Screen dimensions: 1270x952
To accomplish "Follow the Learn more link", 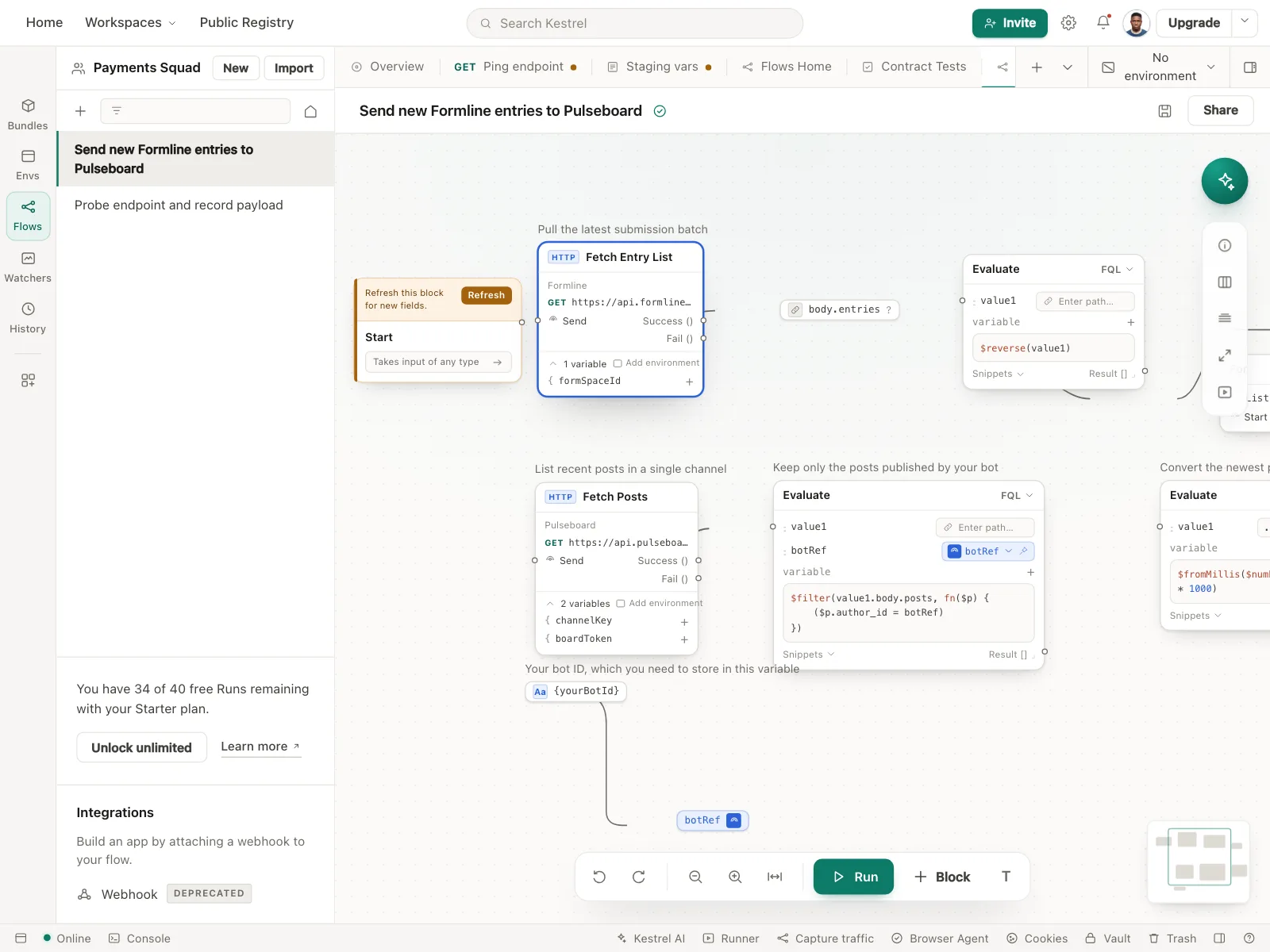I will click(260, 747).
